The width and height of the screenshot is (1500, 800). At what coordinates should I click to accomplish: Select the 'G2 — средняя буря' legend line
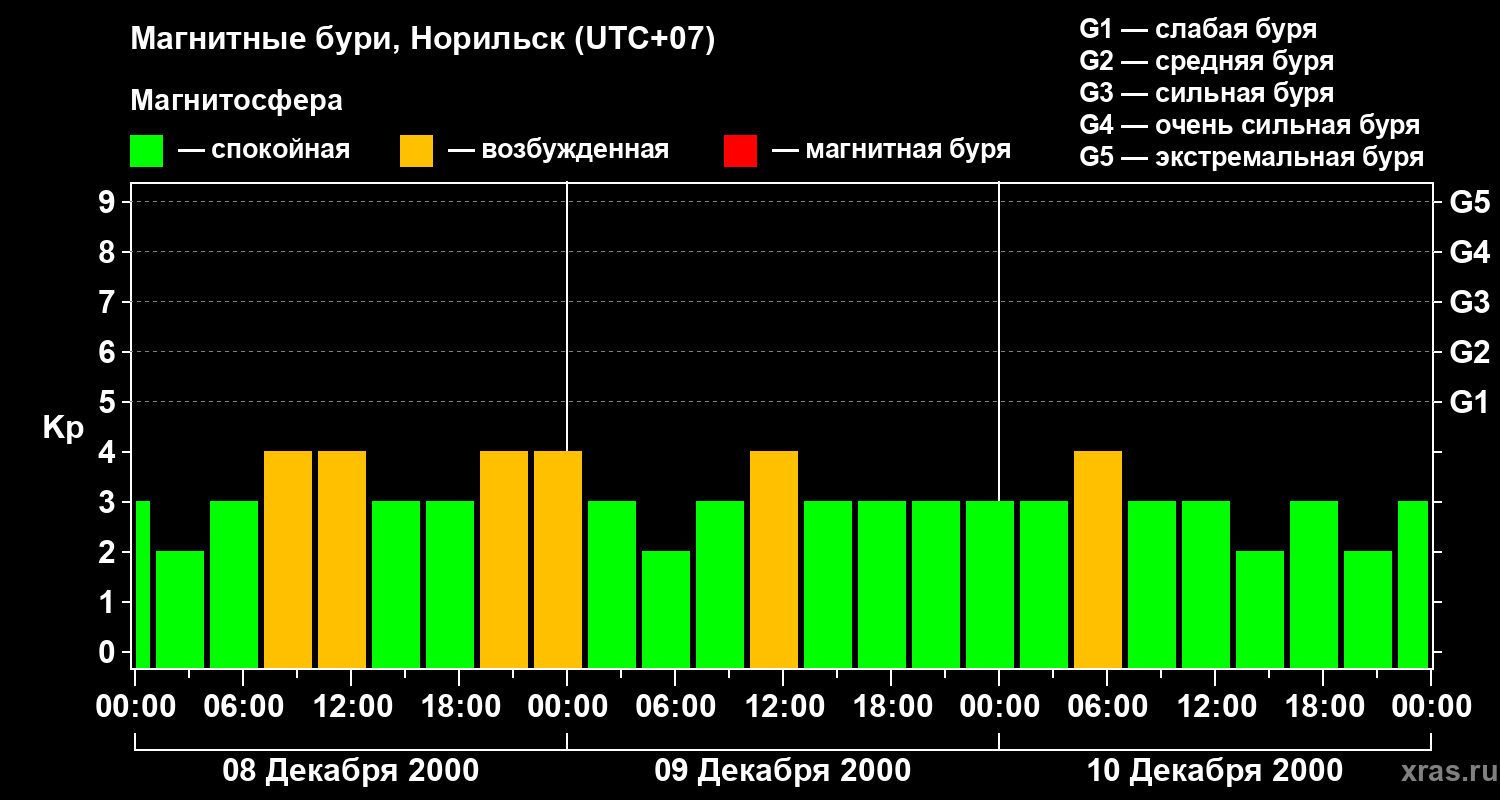click(x=1207, y=61)
